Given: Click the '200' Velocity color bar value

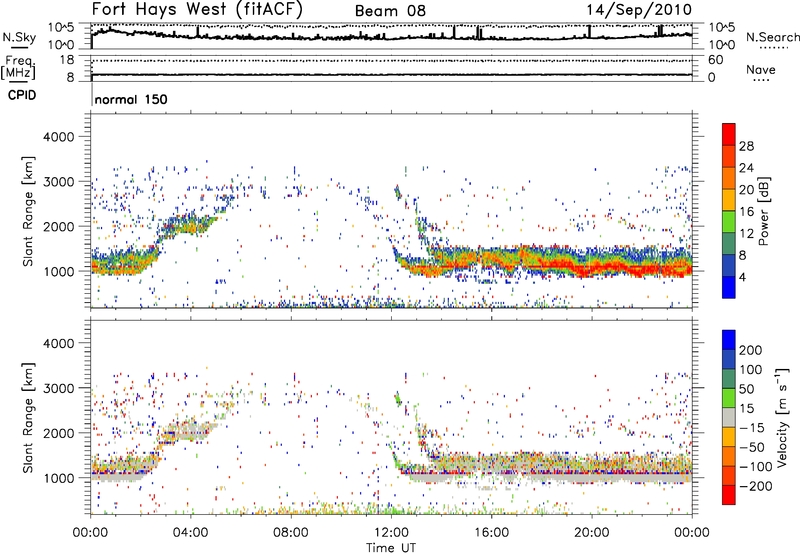Looking at the screenshot, I should click(751, 350).
